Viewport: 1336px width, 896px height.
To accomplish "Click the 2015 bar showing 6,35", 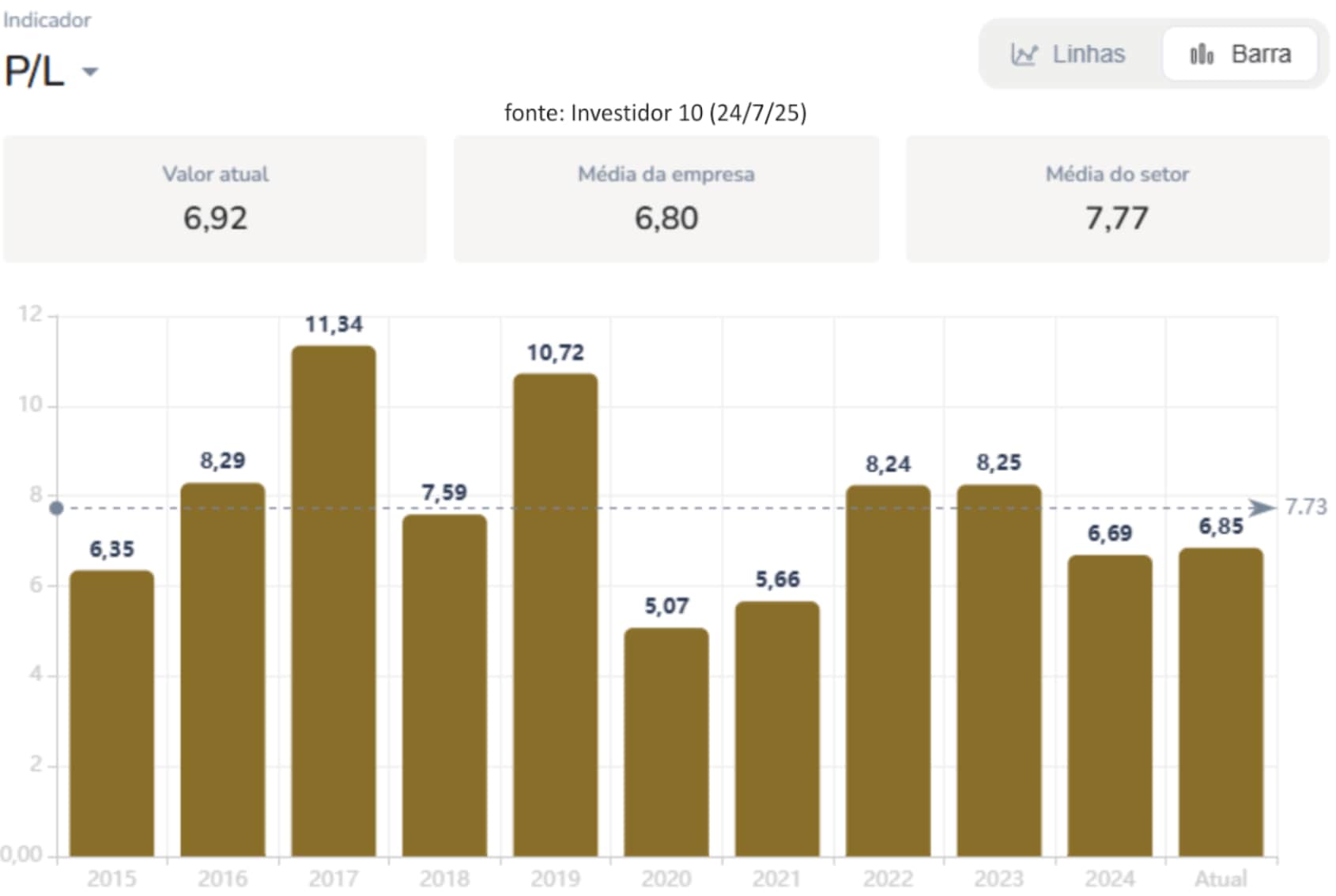I will coord(111,713).
